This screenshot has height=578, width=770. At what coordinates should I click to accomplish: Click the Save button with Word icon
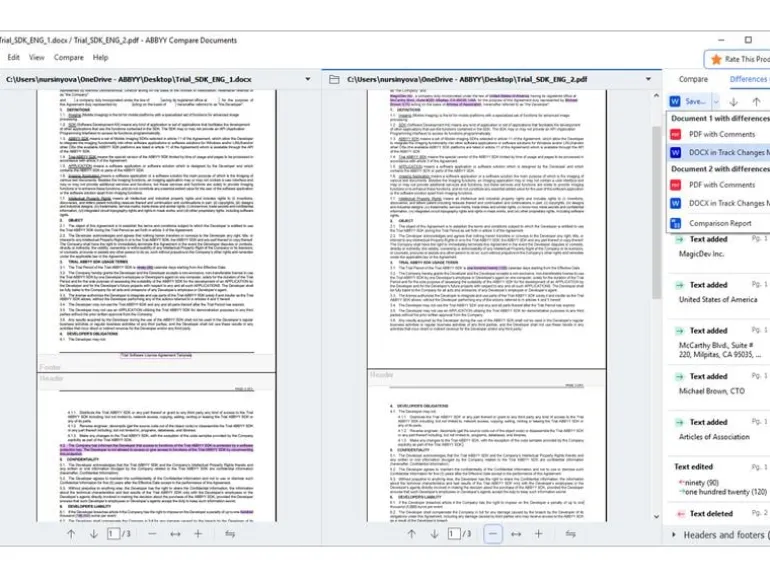point(688,102)
